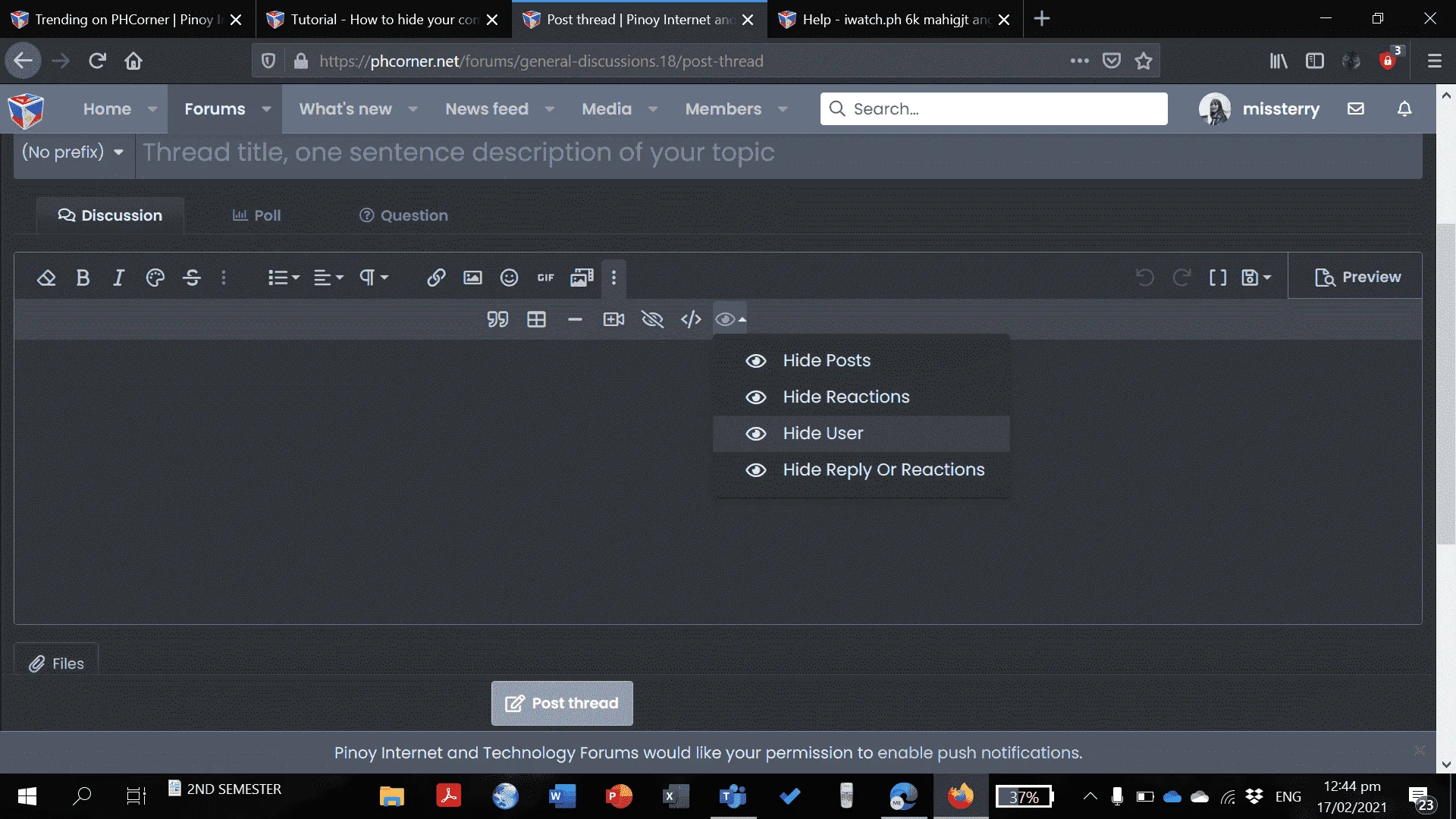Open the smilies emoji picker
The image size is (1456, 819).
509,278
